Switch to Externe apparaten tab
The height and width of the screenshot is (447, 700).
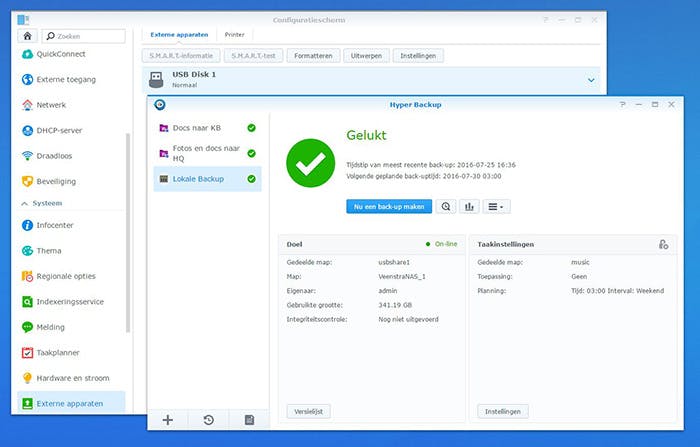[179, 34]
